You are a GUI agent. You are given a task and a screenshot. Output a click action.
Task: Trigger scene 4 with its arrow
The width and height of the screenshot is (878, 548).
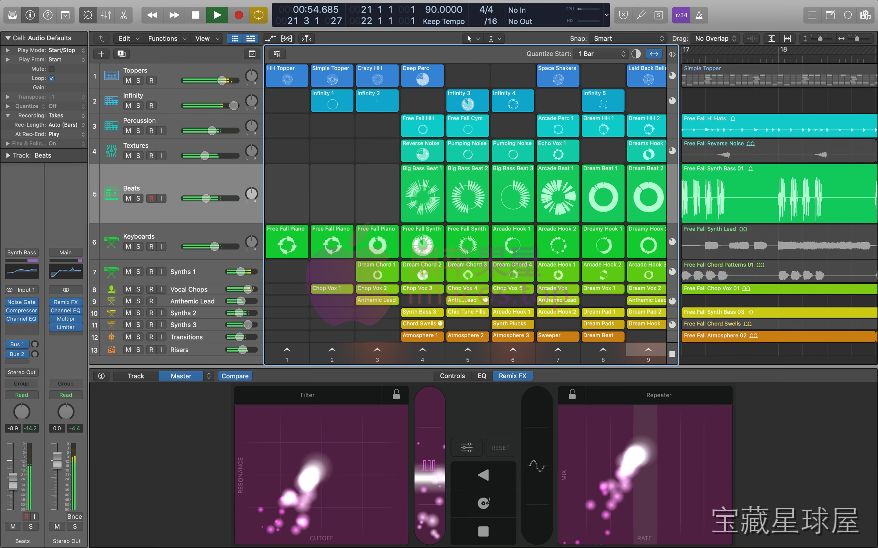[x=422, y=350]
